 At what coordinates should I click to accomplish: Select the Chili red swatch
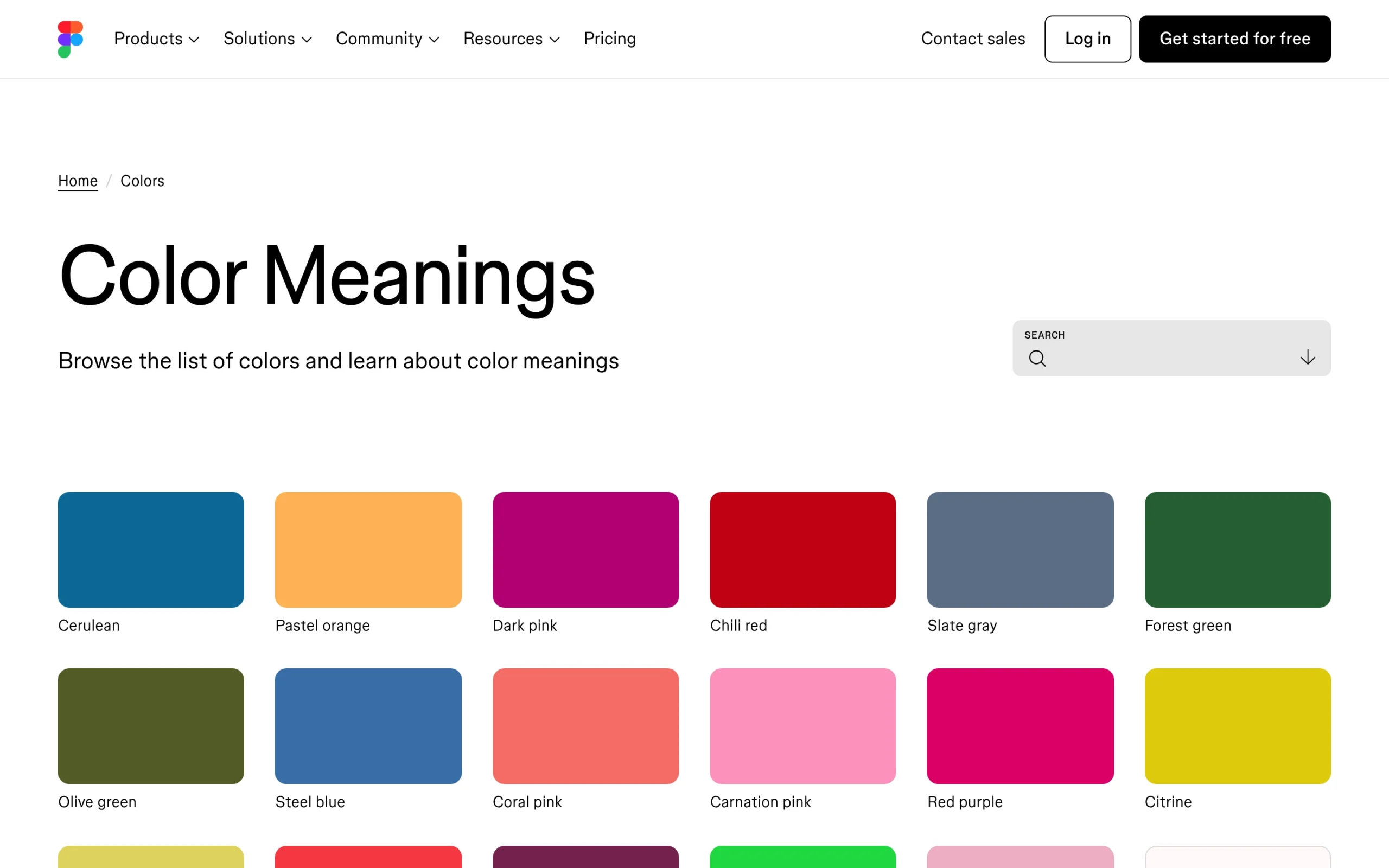tap(802, 550)
